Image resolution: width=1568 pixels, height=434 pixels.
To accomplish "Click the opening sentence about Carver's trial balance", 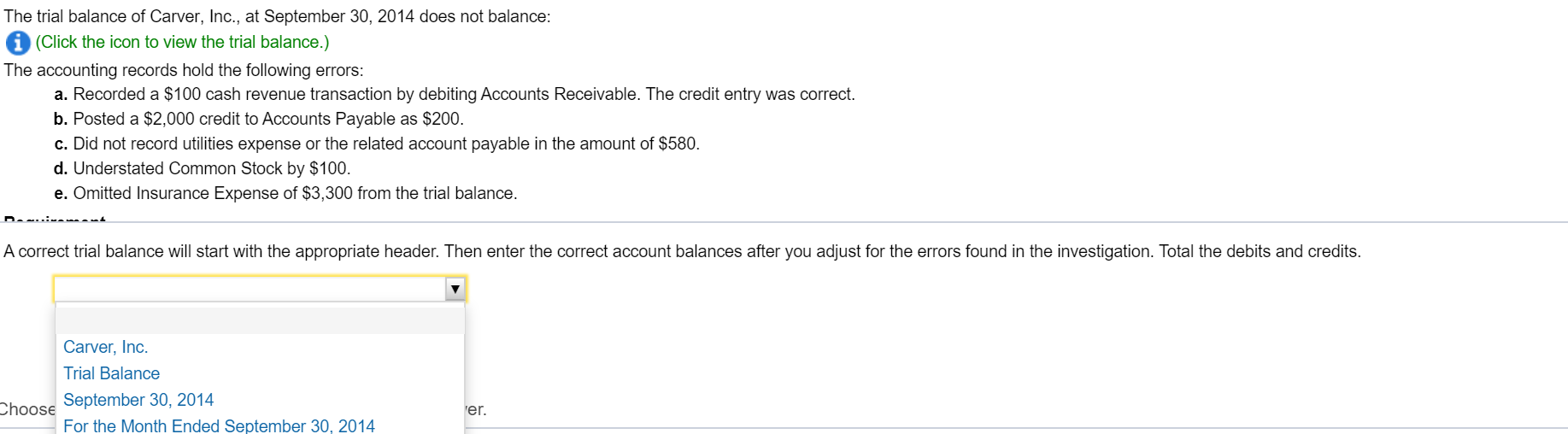I will 277,16.
